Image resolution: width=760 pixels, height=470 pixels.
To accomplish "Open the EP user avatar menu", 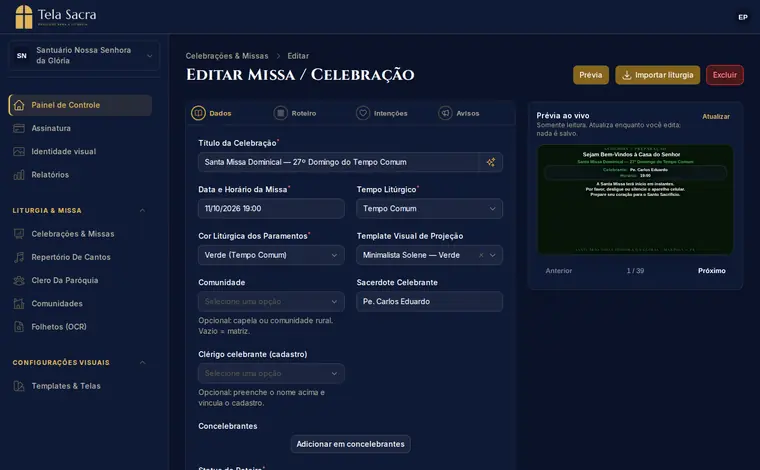I will point(743,17).
